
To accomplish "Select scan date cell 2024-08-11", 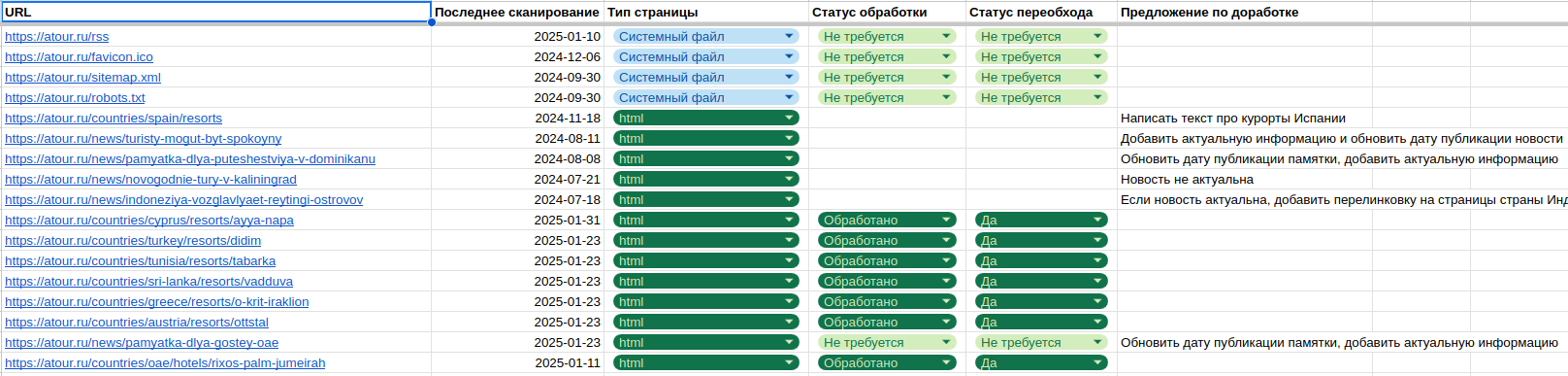I will click(517, 139).
